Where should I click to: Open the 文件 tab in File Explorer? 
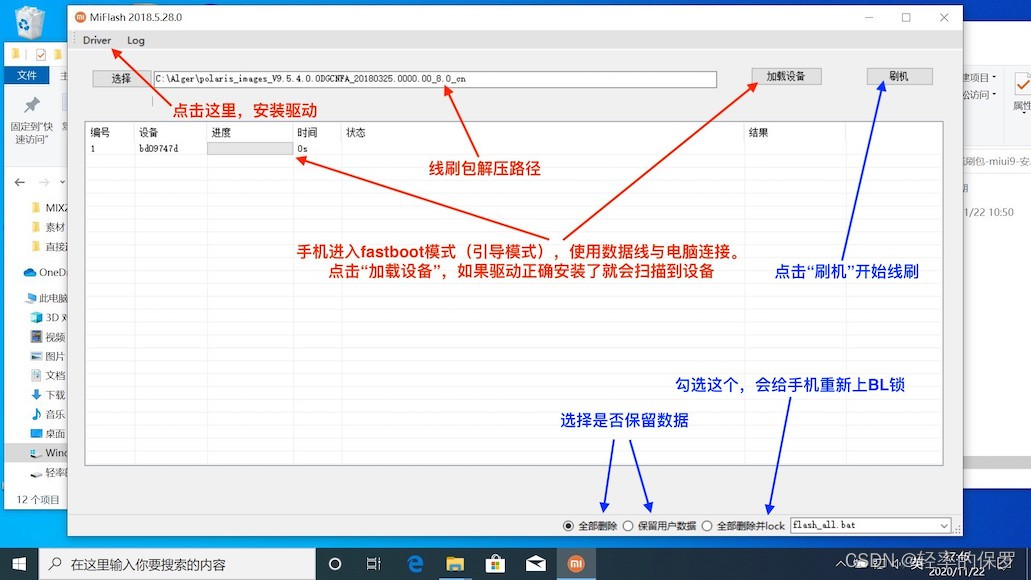pos(27,75)
